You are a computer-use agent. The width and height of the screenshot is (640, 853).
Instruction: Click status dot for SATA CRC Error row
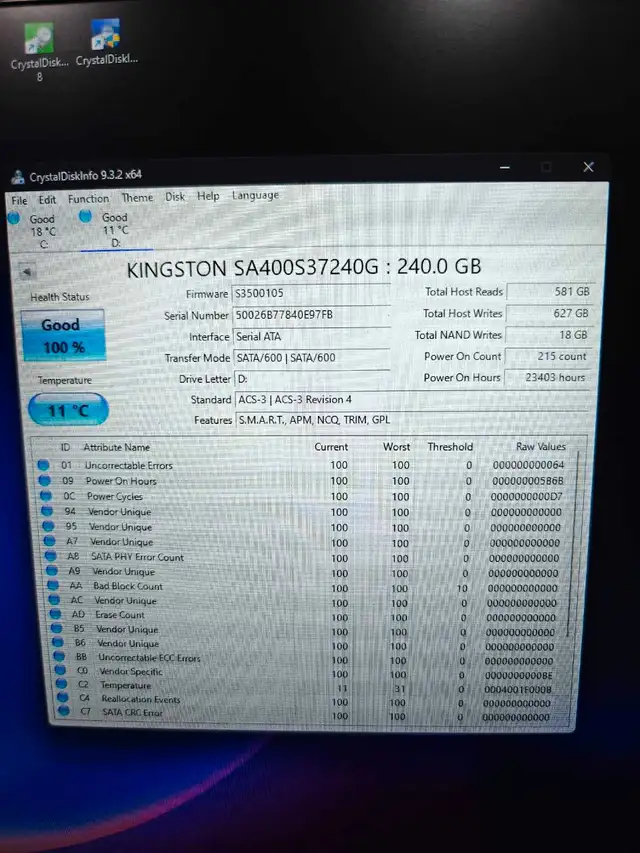point(64,710)
